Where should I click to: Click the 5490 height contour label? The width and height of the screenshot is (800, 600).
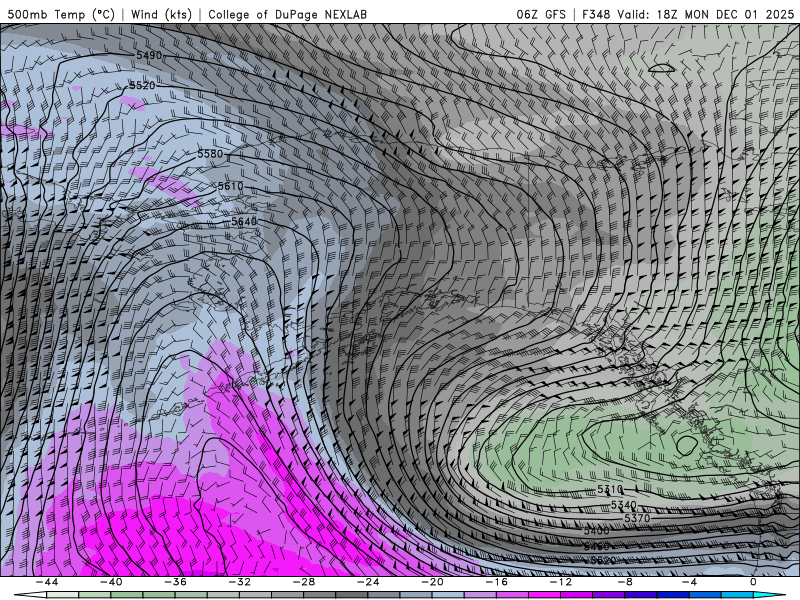click(x=149, y=55)
